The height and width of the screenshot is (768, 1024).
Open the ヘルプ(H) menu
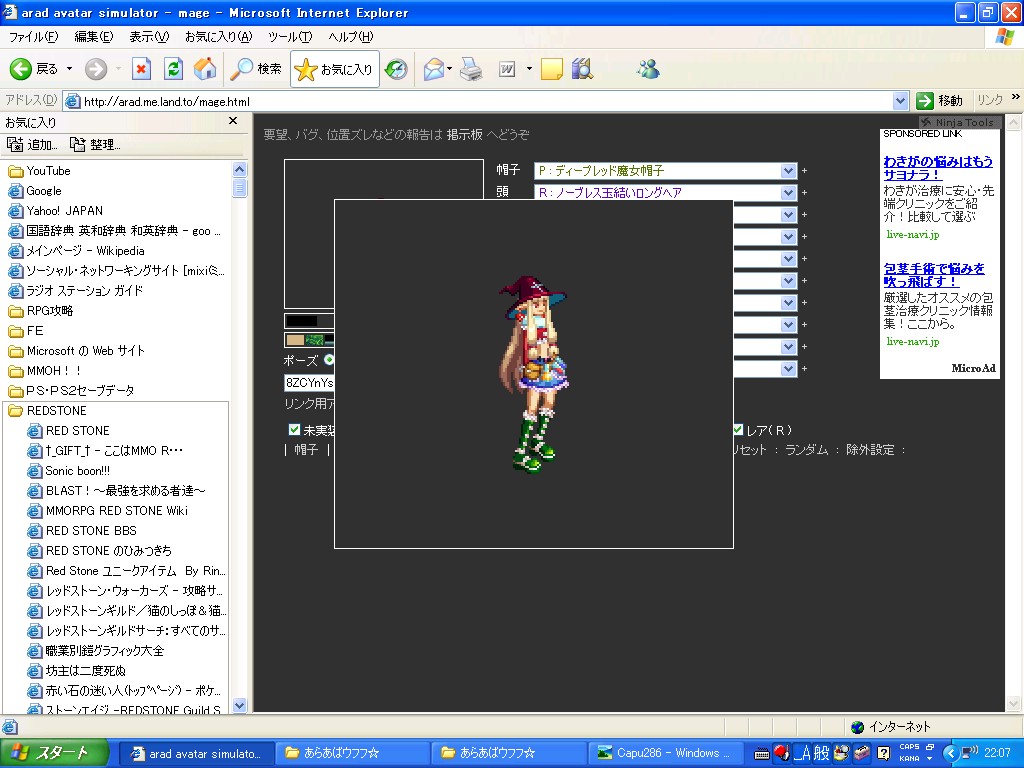[351, 37]
